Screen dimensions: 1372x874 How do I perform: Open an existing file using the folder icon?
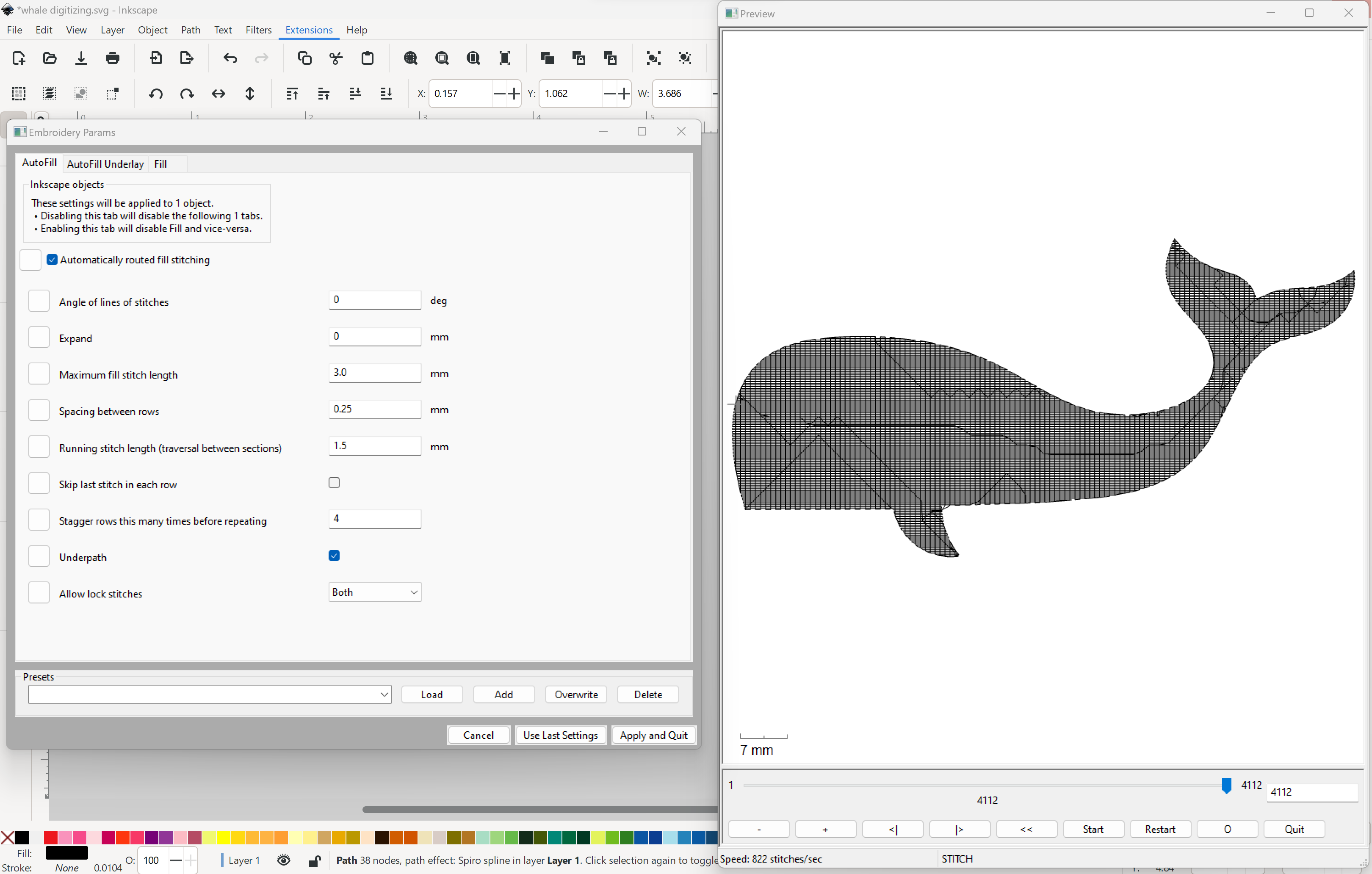50,58
